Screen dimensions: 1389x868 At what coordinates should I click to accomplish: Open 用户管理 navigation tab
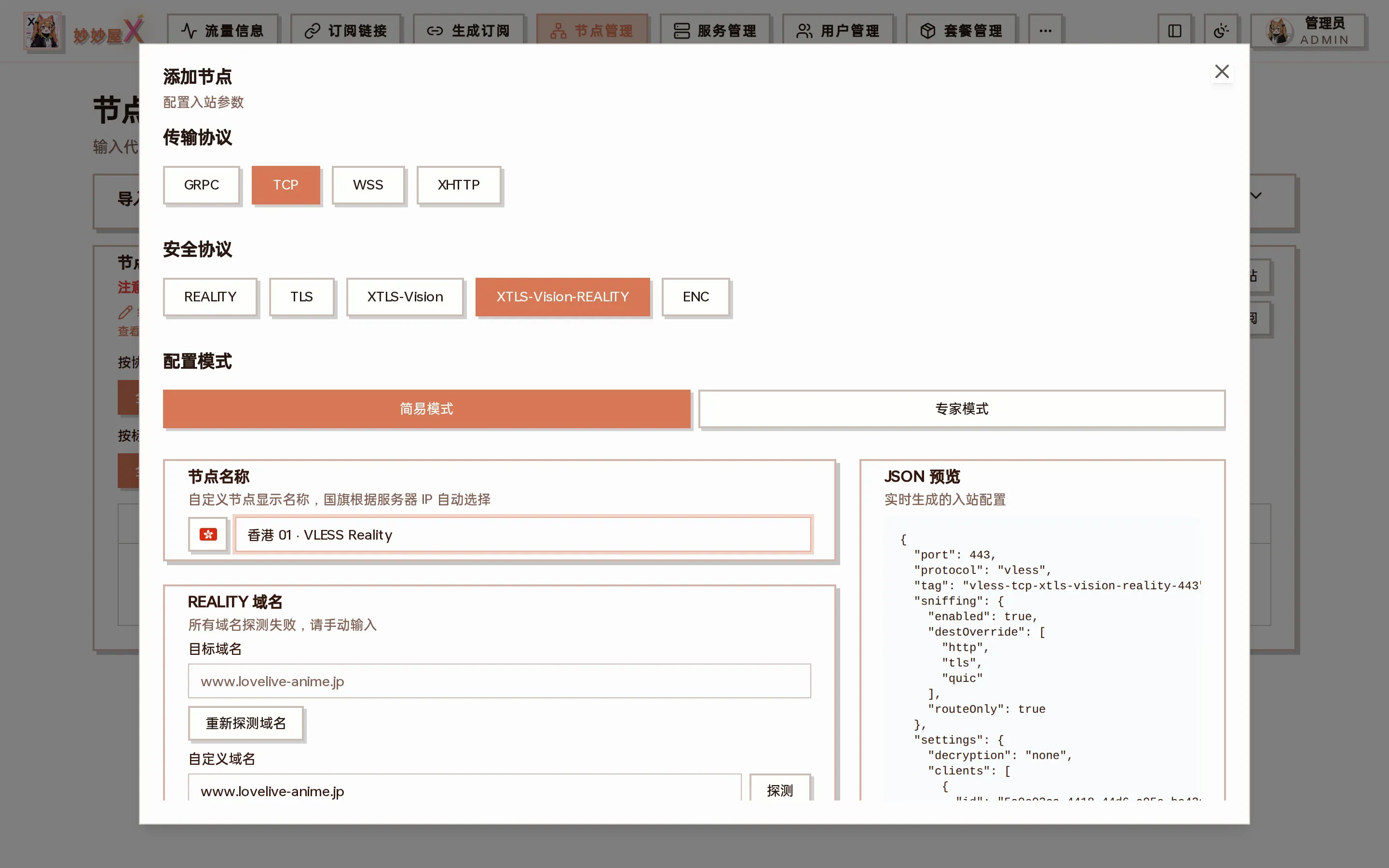pyautogui.click(x=838, y=30)
